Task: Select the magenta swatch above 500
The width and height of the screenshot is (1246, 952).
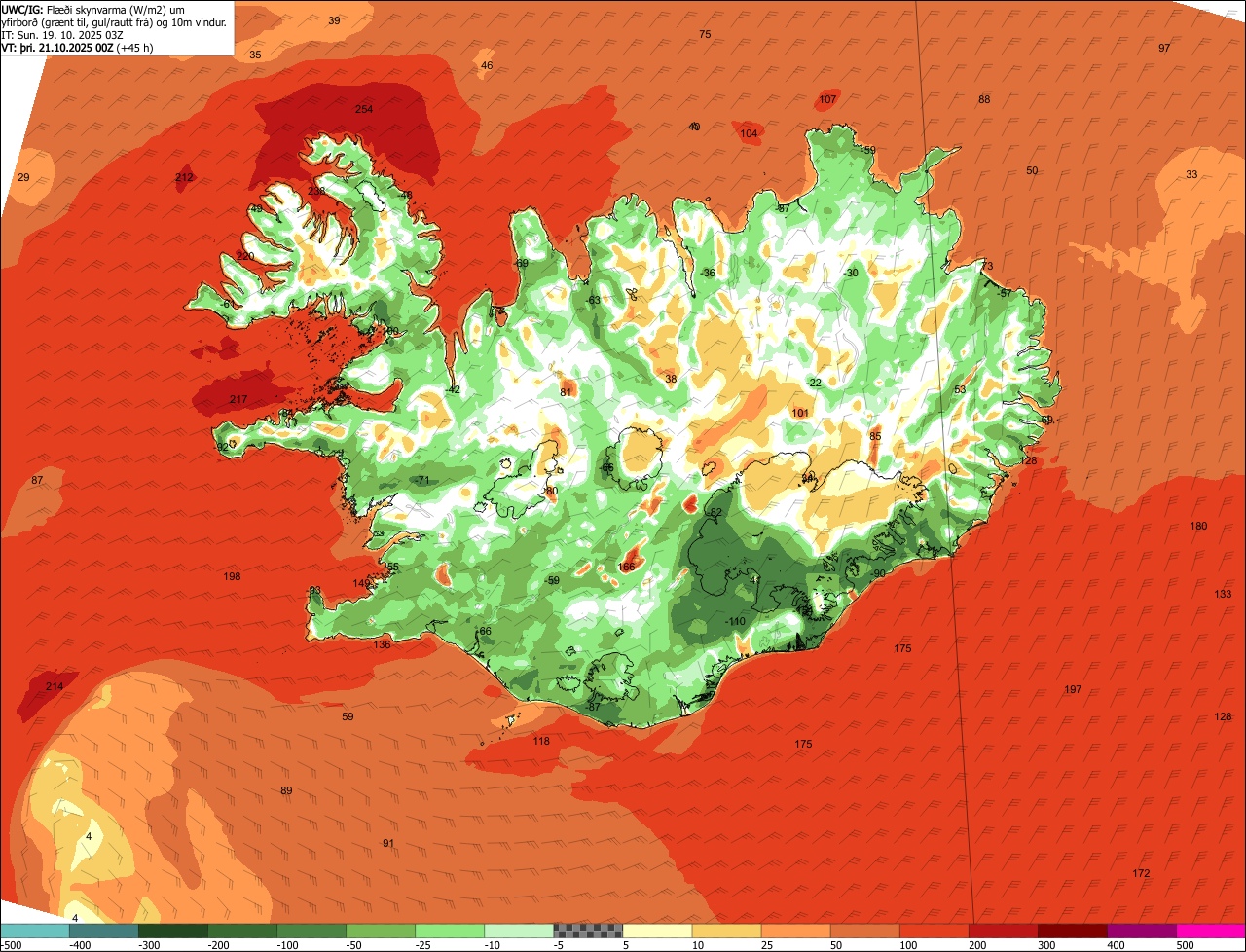Action: pos(1211,931)
